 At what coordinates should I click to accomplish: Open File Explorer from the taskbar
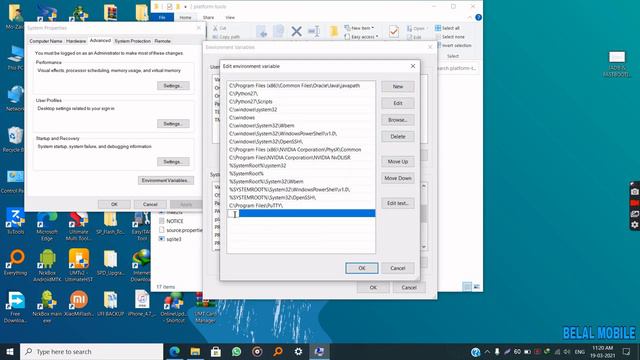point(196,351)
